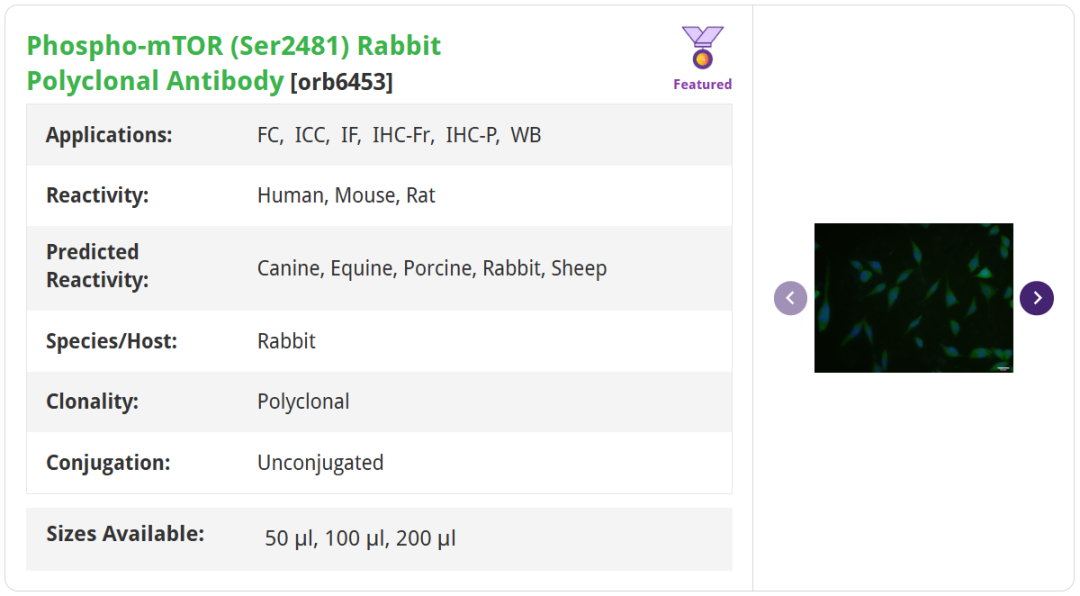This screenshot has height=596, width=1080.
Task: Click the FC, ICC, IF applications value
Action: 399,135
